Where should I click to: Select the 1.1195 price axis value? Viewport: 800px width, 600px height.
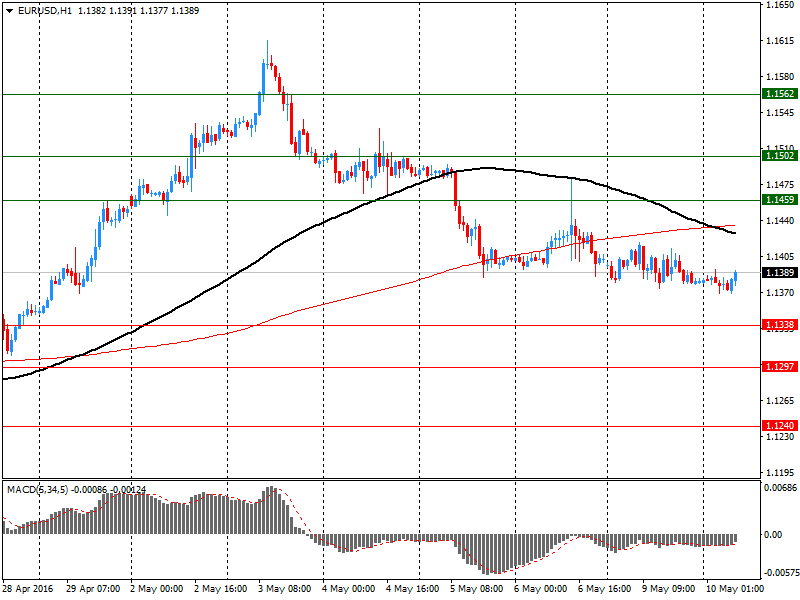click(780, 472)
